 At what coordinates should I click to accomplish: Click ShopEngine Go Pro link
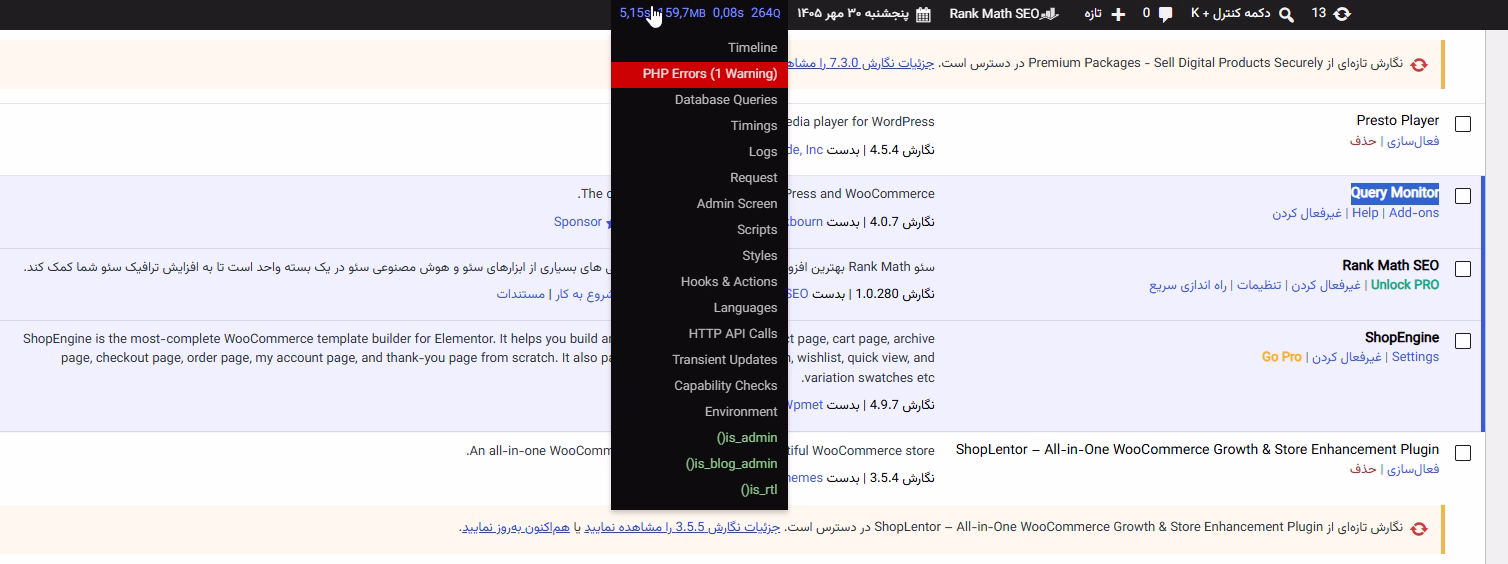click(1282, 357)
